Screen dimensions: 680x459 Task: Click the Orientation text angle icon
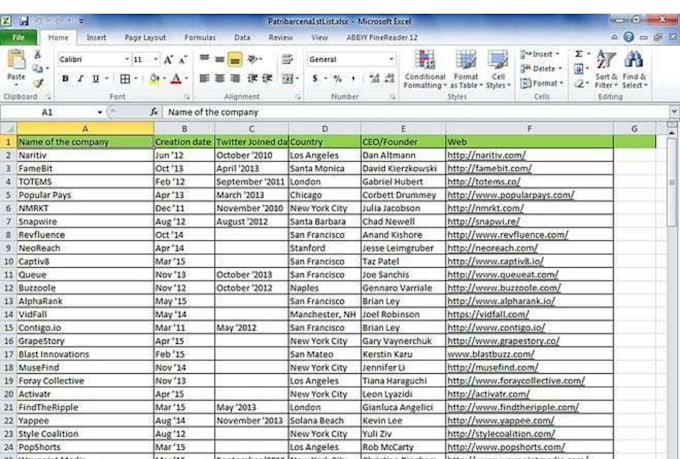tap(254, 59)
